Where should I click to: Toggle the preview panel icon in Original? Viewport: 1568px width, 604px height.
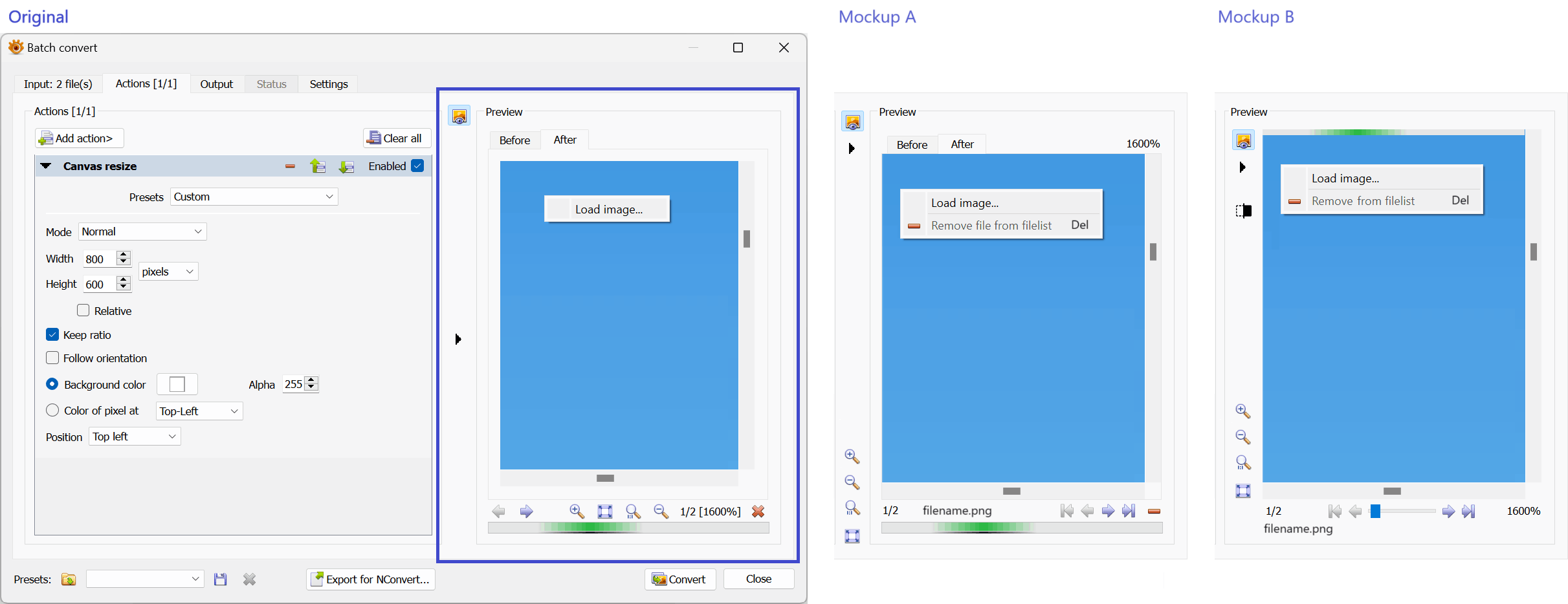coord(459,116)
